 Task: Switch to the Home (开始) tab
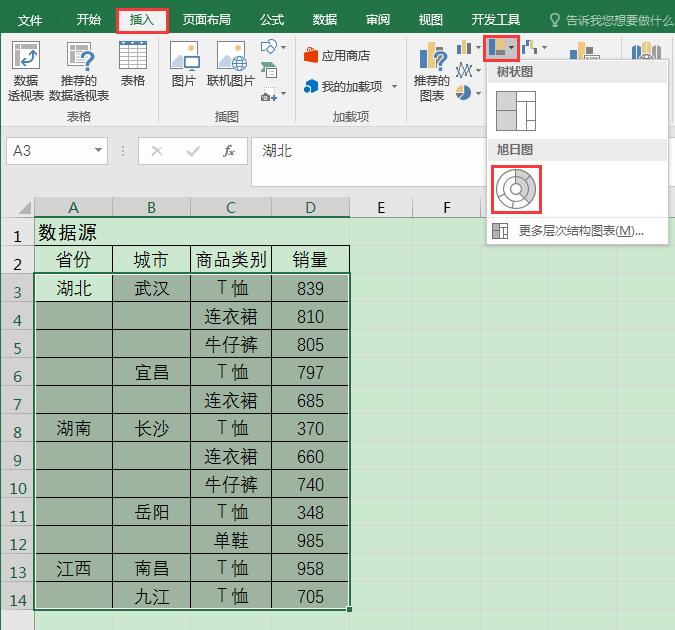[89, 19]
